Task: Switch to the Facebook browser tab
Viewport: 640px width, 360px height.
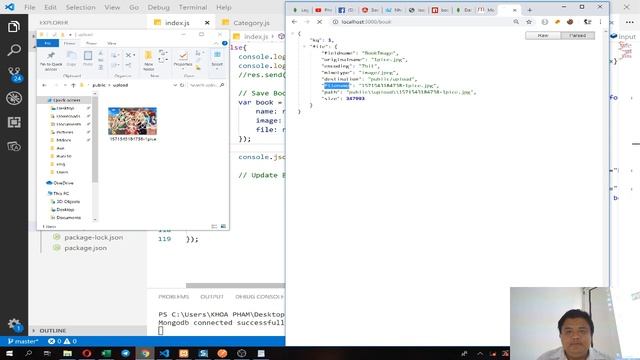Action: pyautogui.click(x=346, y=10)
